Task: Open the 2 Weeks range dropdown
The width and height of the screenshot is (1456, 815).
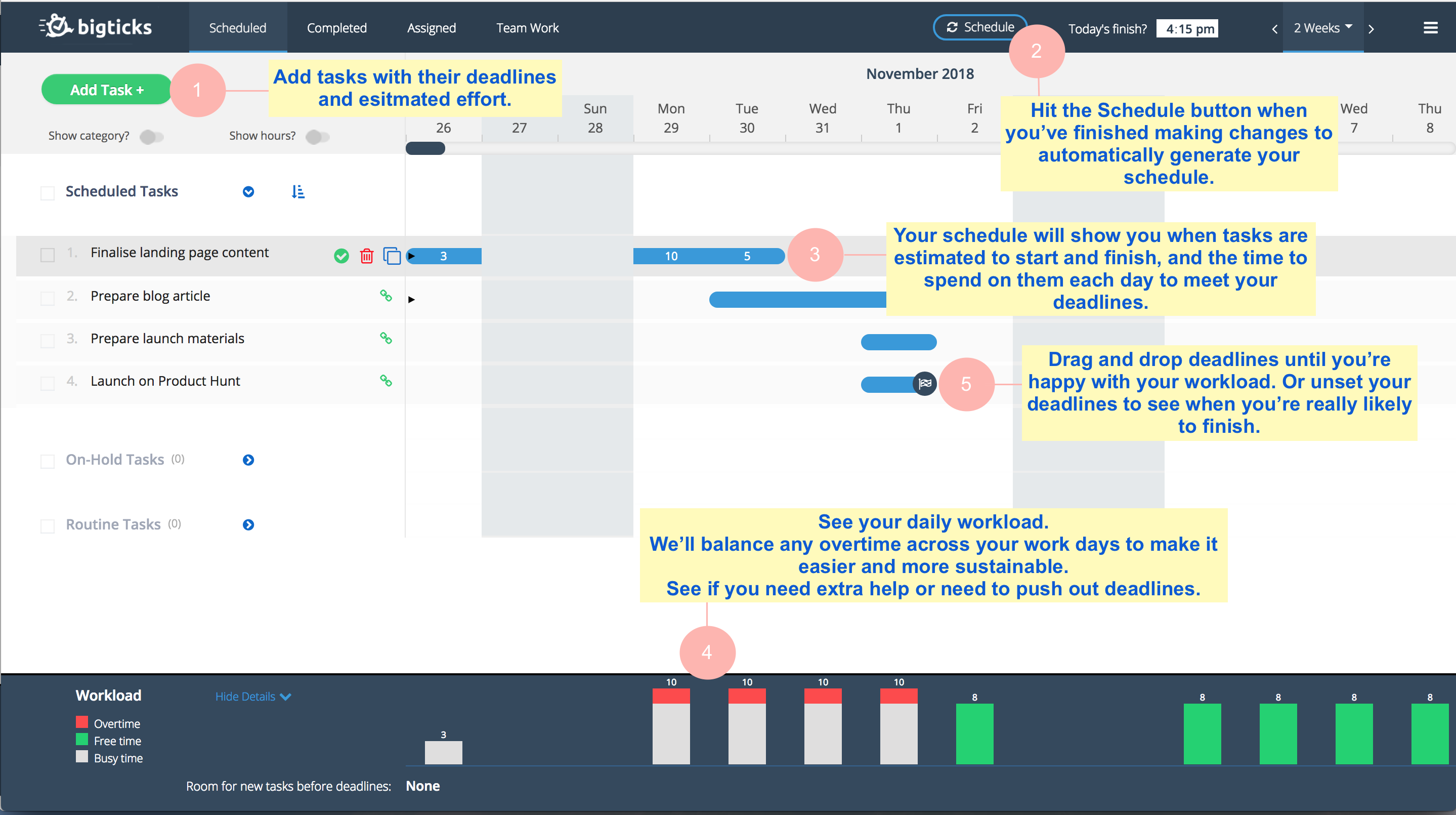Action: pos(1322,28)
